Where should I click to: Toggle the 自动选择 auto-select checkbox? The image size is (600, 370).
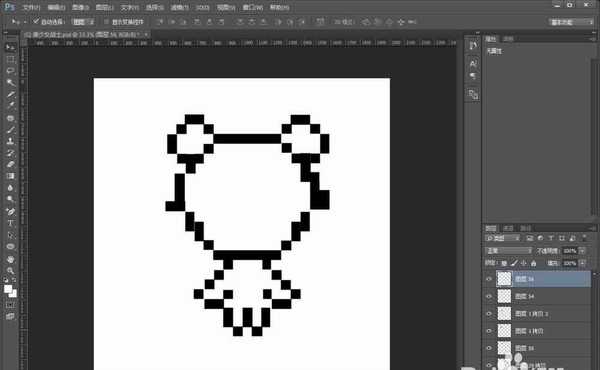click(x=36, y=21)
